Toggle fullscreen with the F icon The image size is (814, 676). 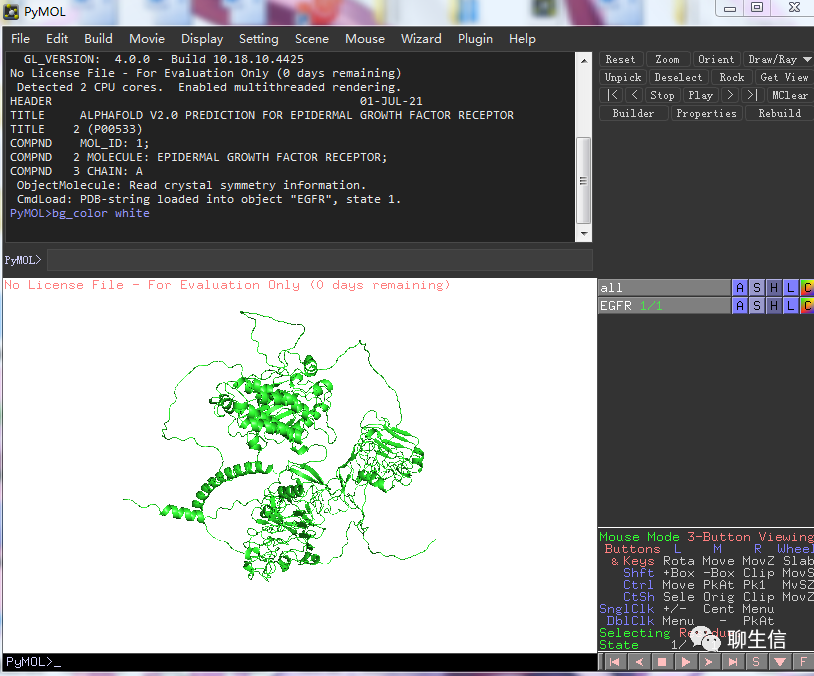point(803,662)
